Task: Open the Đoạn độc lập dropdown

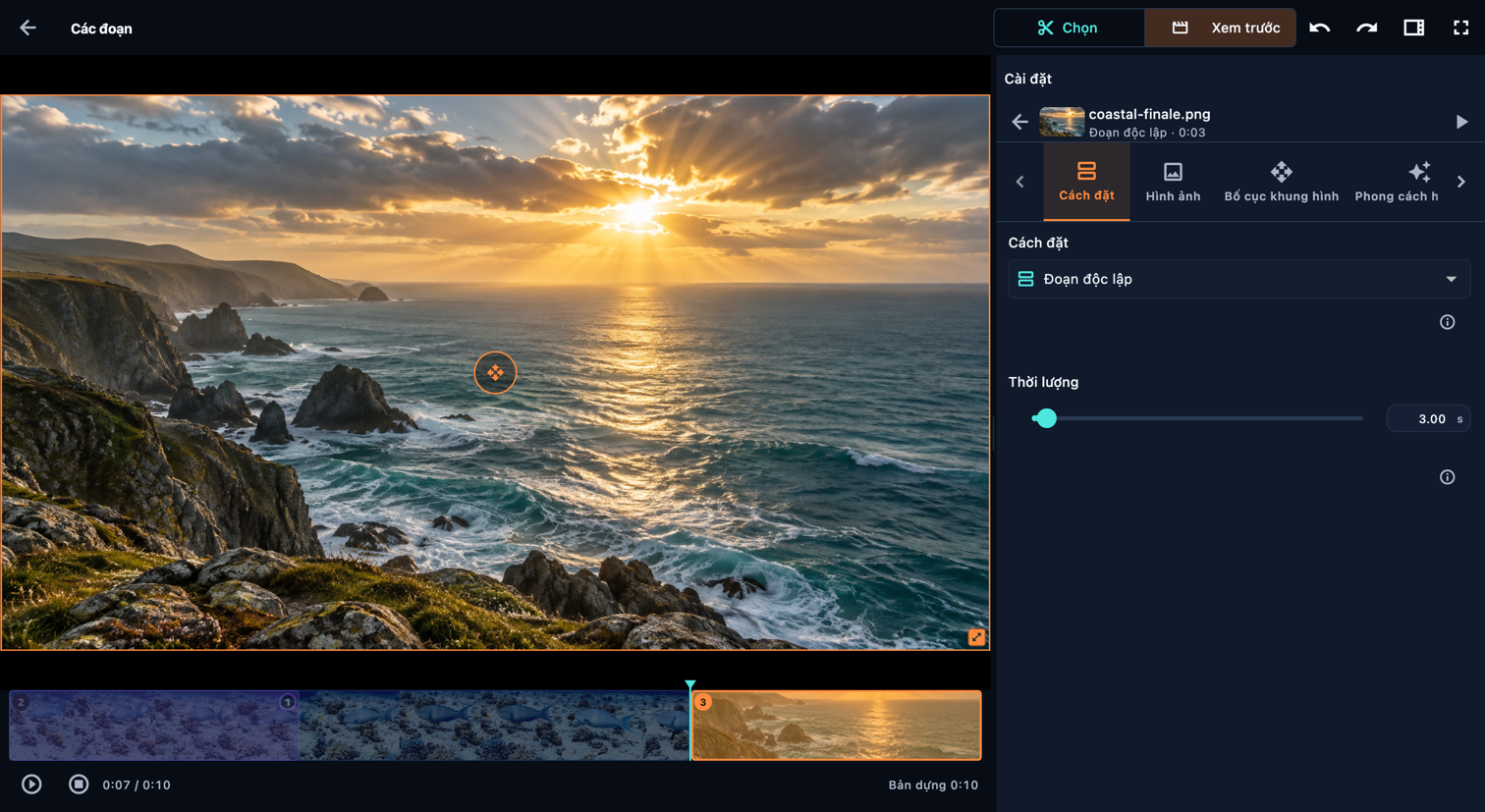Action: (1238, 279)
